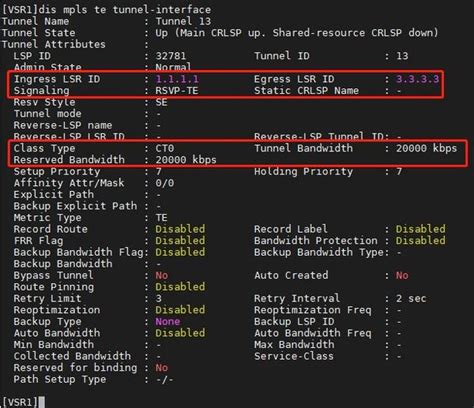Click the Reserved for binding No value
Viewport: 474px width, 408px height.
162,368
